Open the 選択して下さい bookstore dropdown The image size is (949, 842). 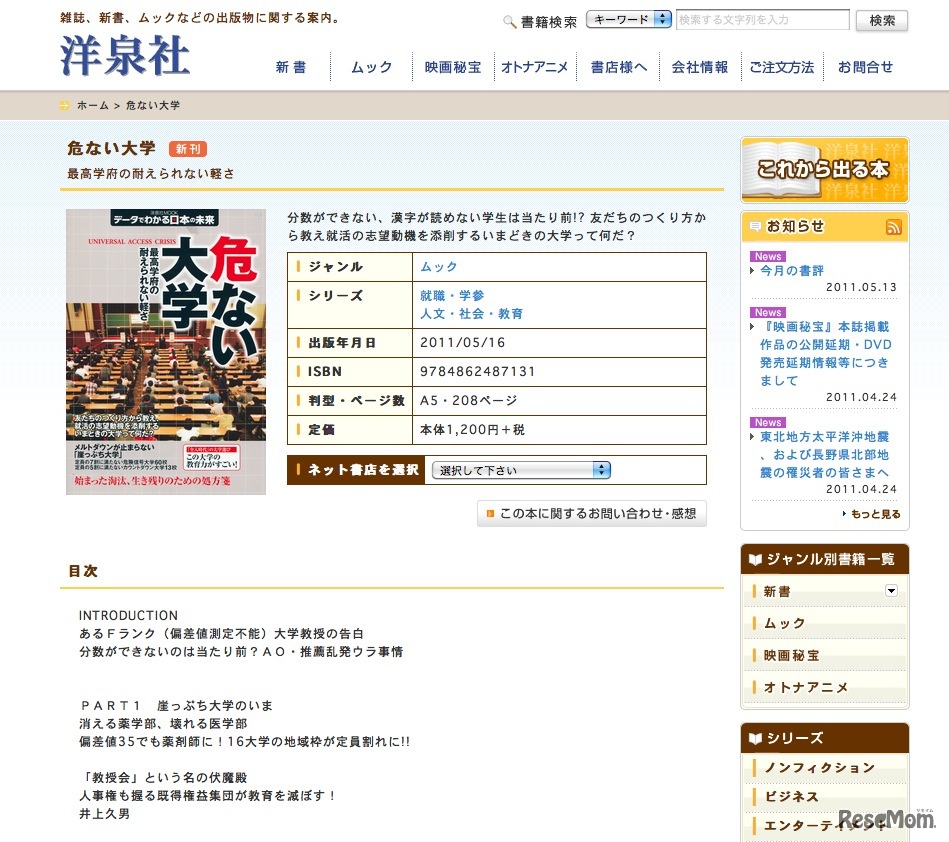[x=520, y=470]
